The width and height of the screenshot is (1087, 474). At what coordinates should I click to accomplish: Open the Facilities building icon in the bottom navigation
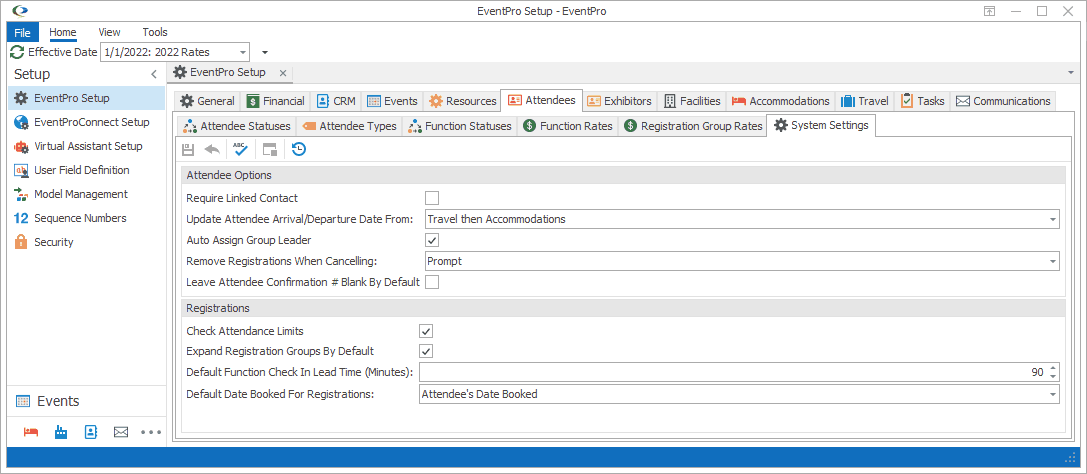(x=61, y=432)
